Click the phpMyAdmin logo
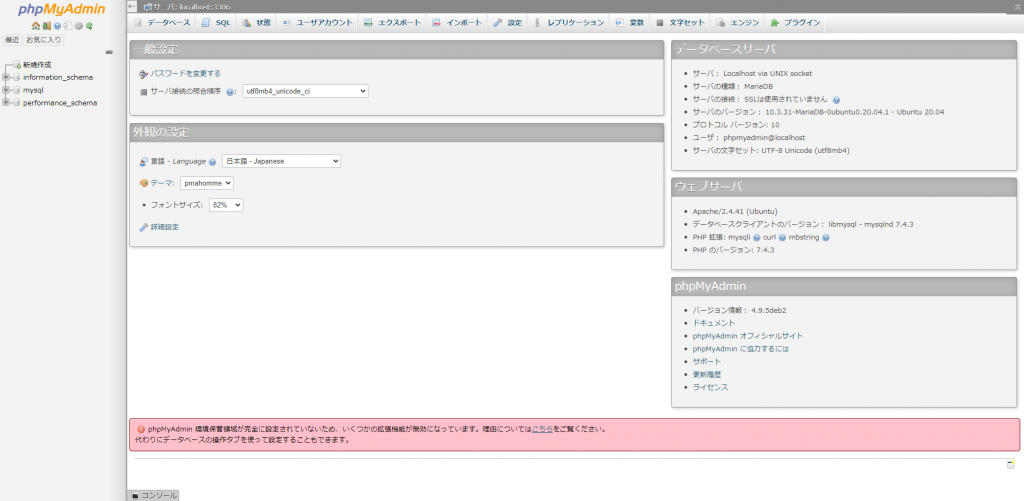This screenshot has height=501, width=1024. 62,10
